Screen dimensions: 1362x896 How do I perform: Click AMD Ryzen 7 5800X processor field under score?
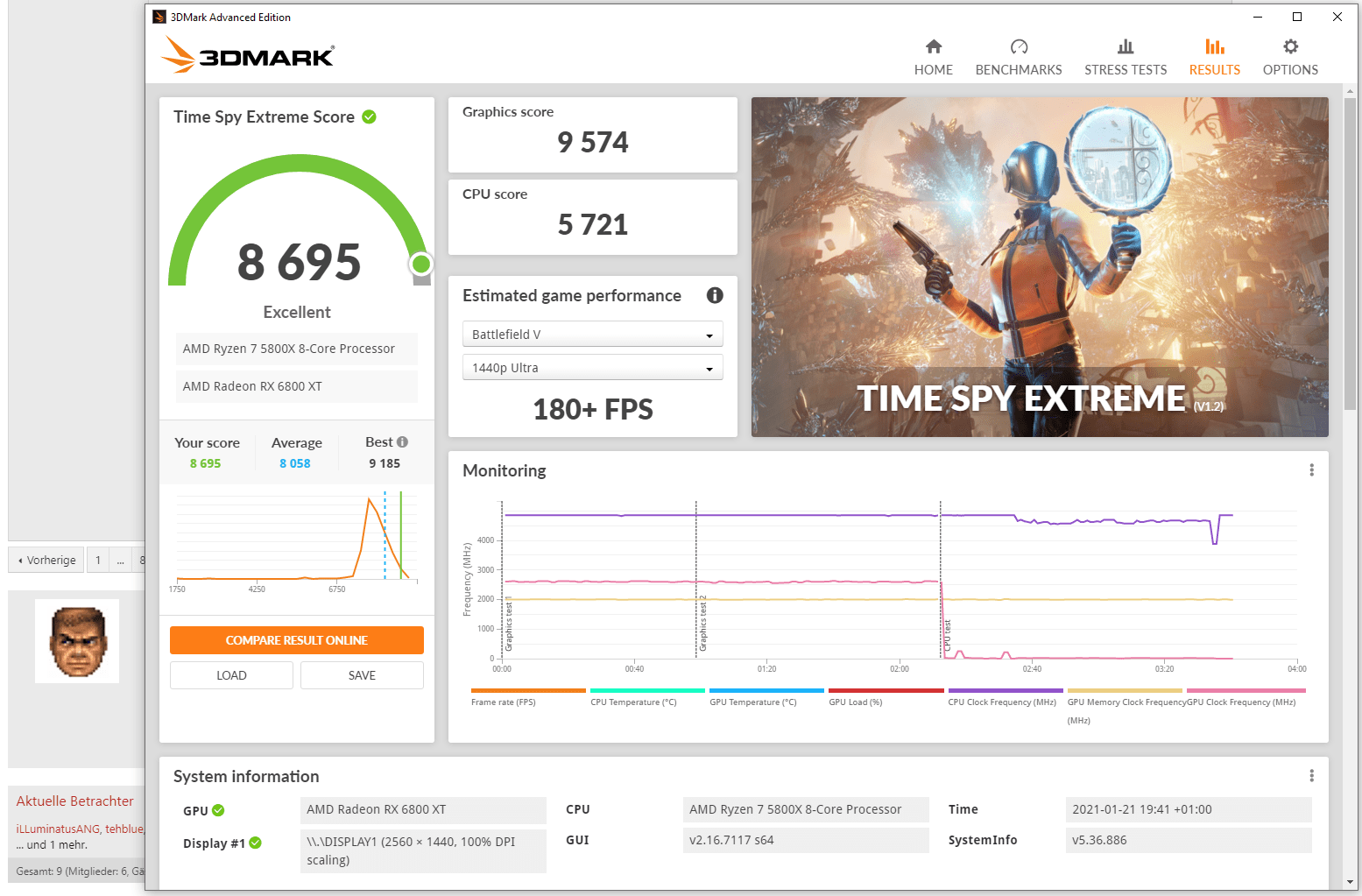coord(297,349)
